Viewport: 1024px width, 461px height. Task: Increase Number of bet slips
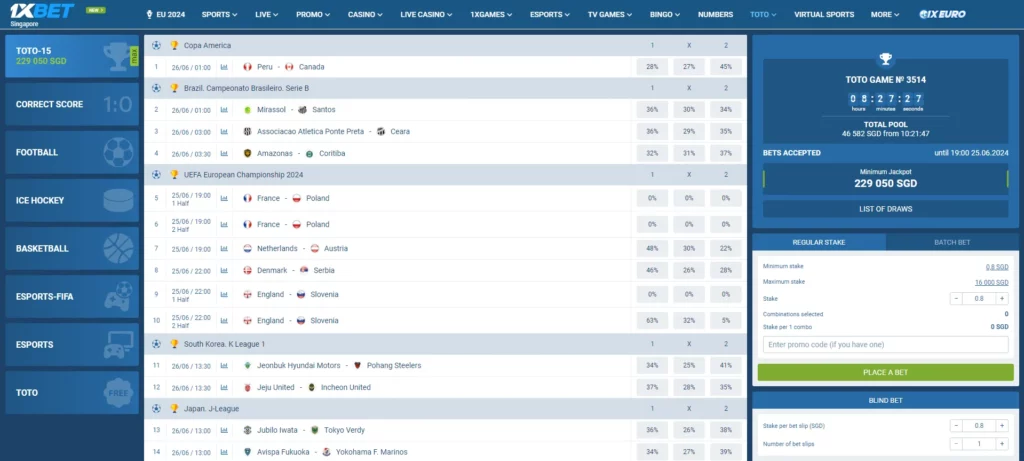1002,444
